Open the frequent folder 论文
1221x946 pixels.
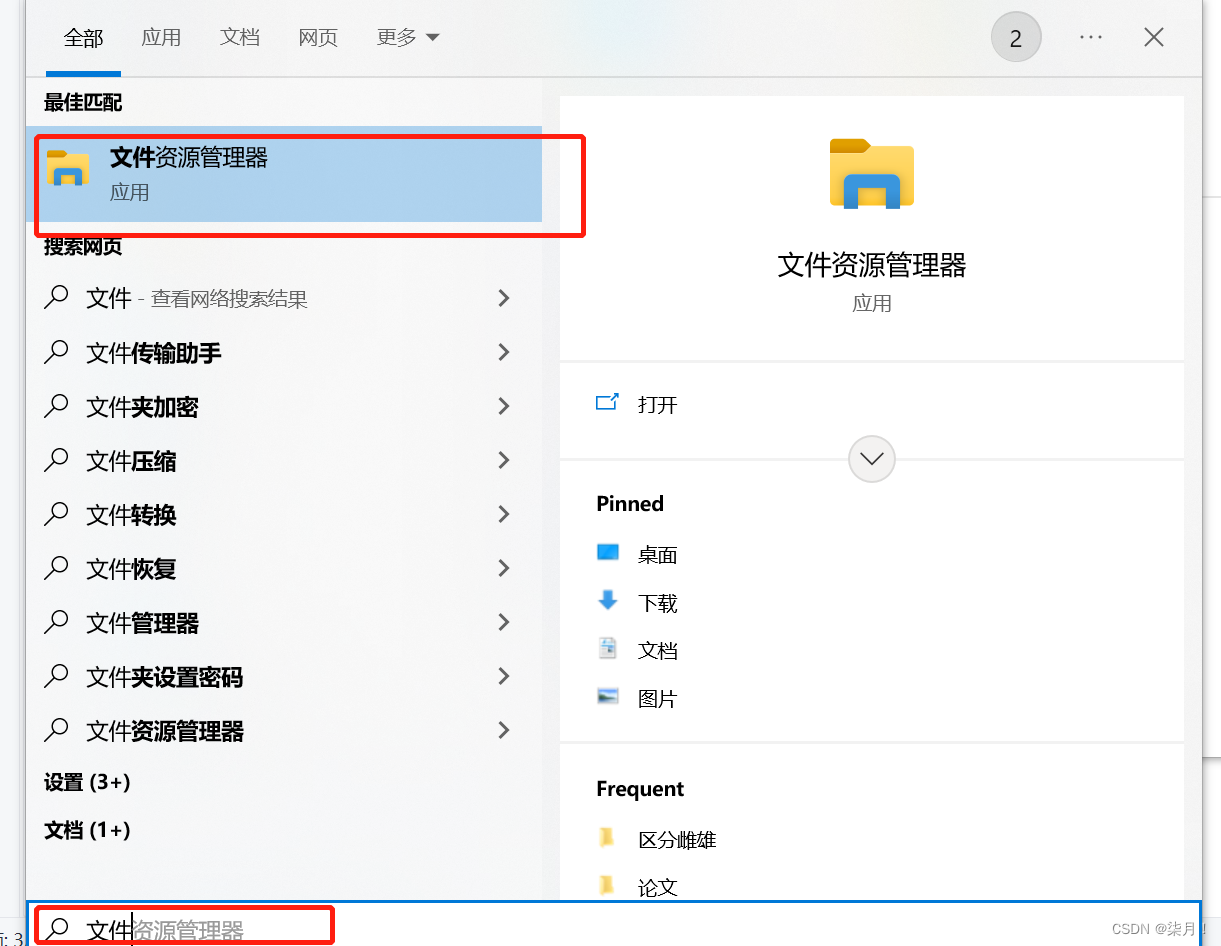tap(658, 887)
